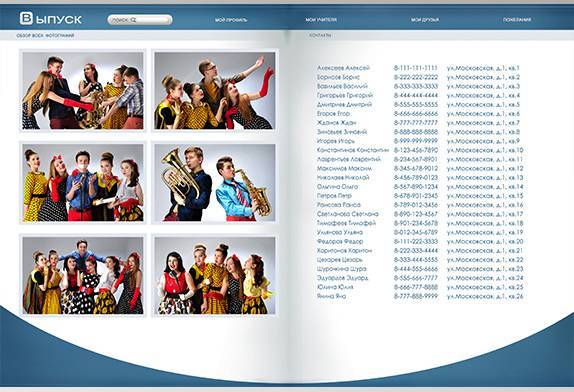Screen dimensions: 574x392
Task: Open the Мои учителя menu item
Action: pyautogui.click(x=321, y=20)
